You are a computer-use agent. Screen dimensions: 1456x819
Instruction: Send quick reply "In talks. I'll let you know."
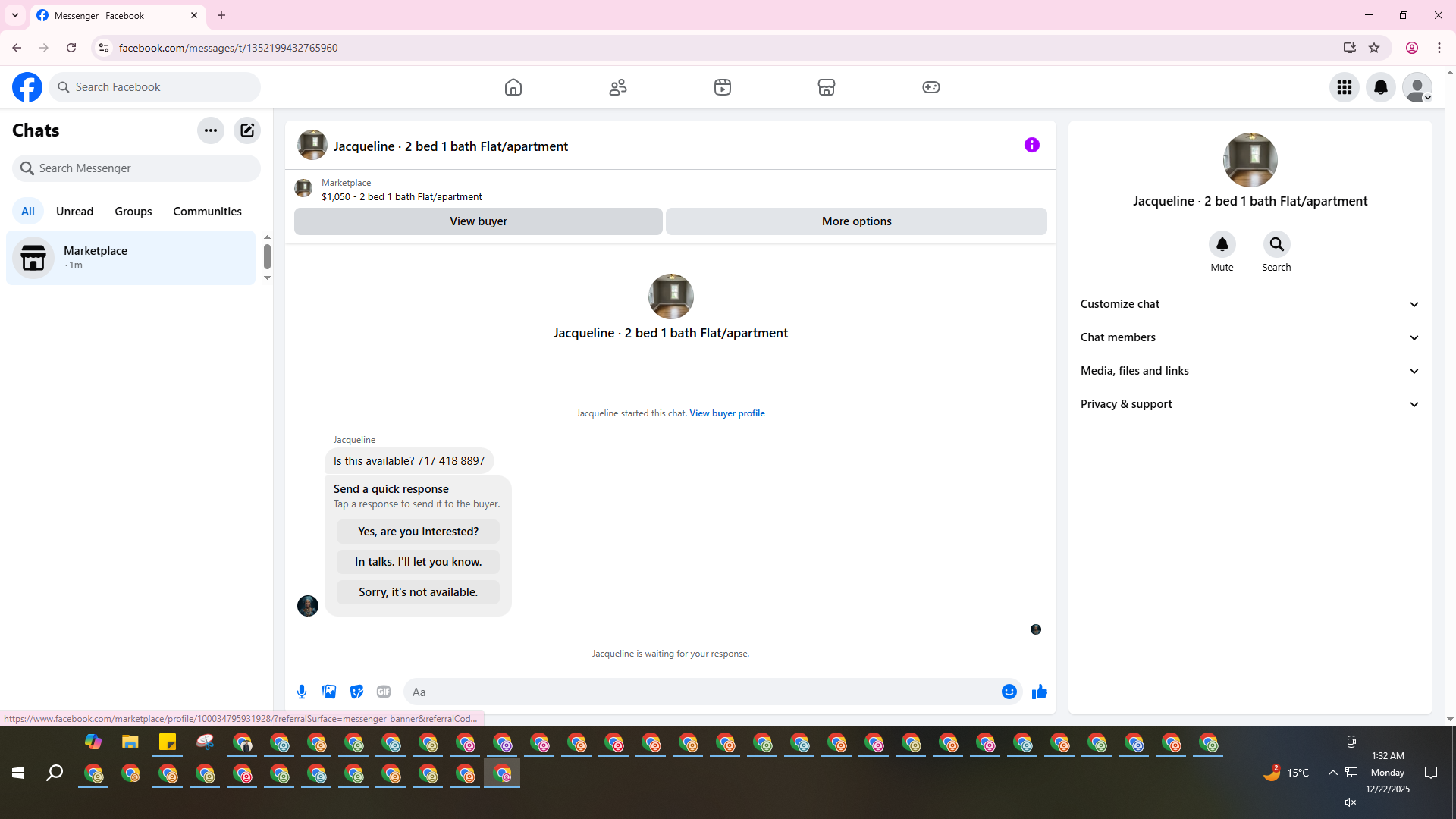[x=419, y=562]
